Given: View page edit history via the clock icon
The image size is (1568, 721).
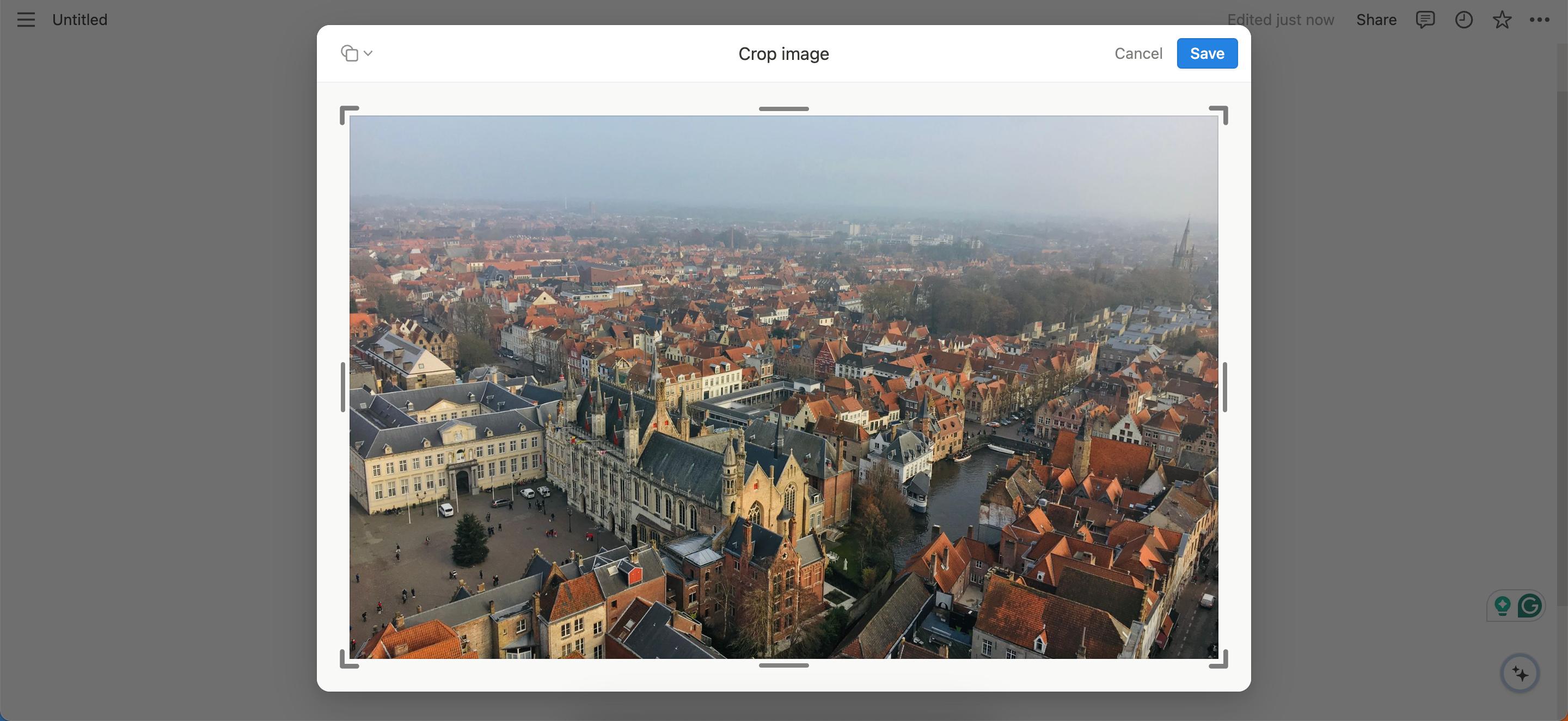Looking at the screenshot, I should (1464, 20).
